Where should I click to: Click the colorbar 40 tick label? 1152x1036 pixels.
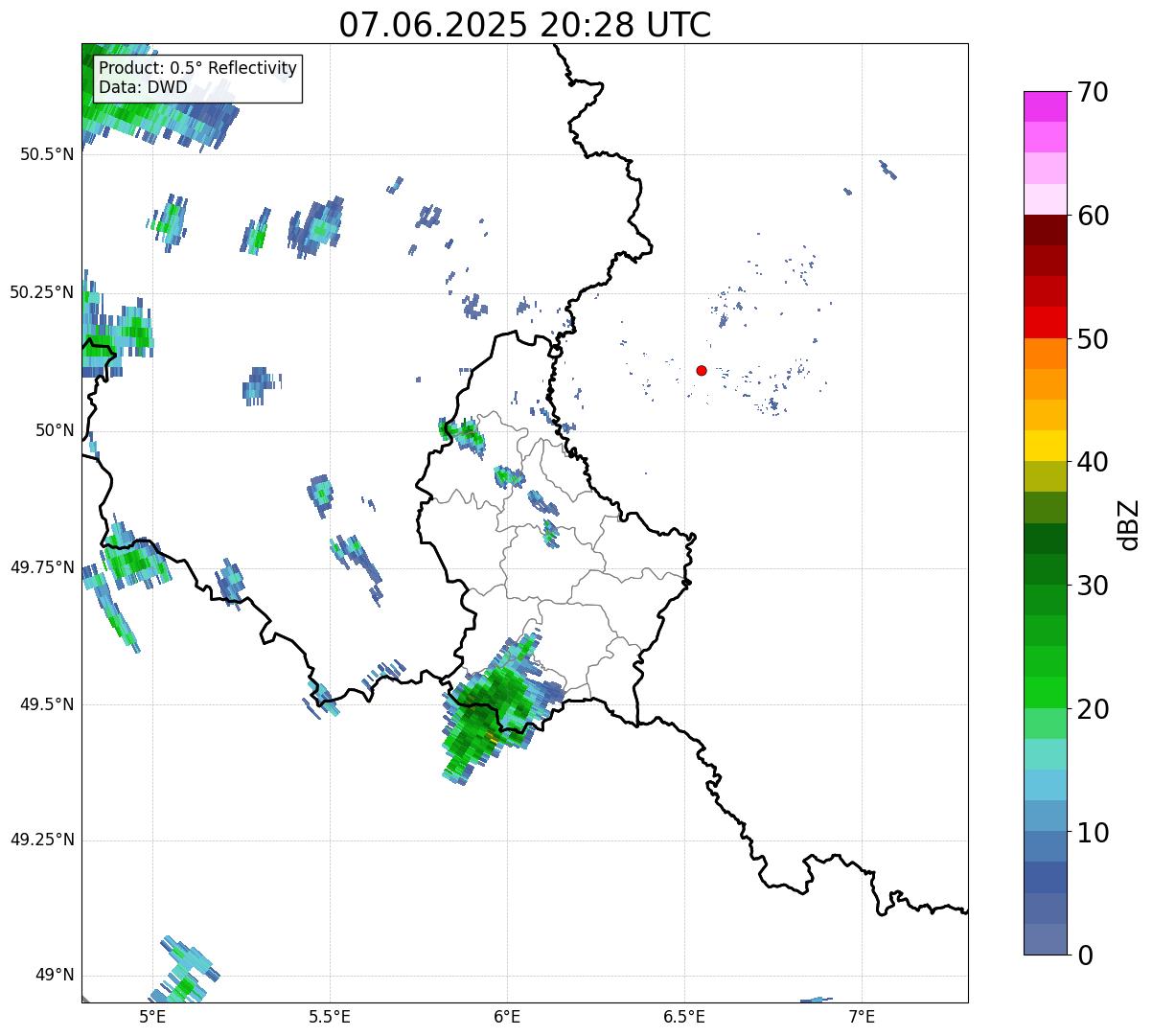pos(1092,462)
